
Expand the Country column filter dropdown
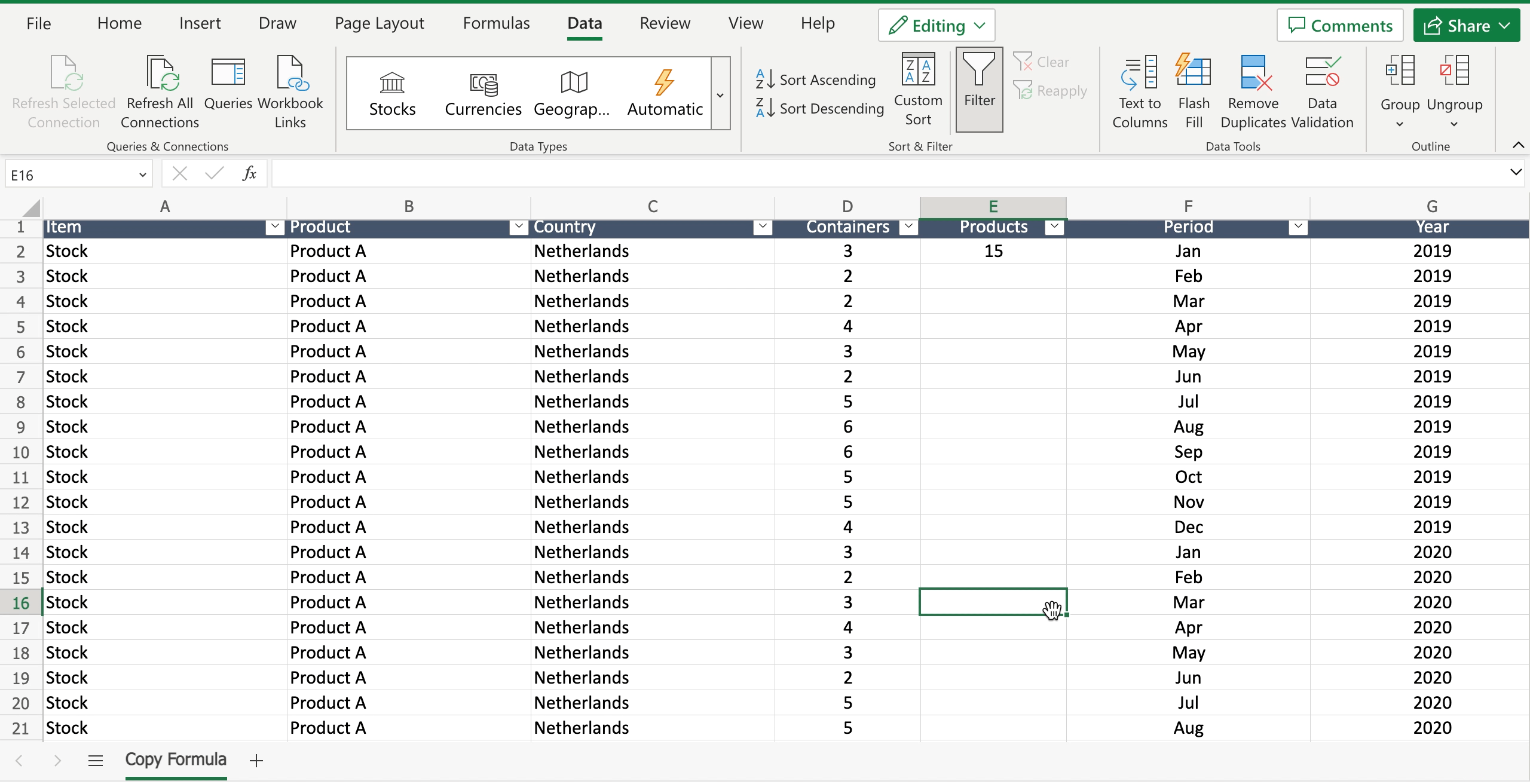click(763, 227)
